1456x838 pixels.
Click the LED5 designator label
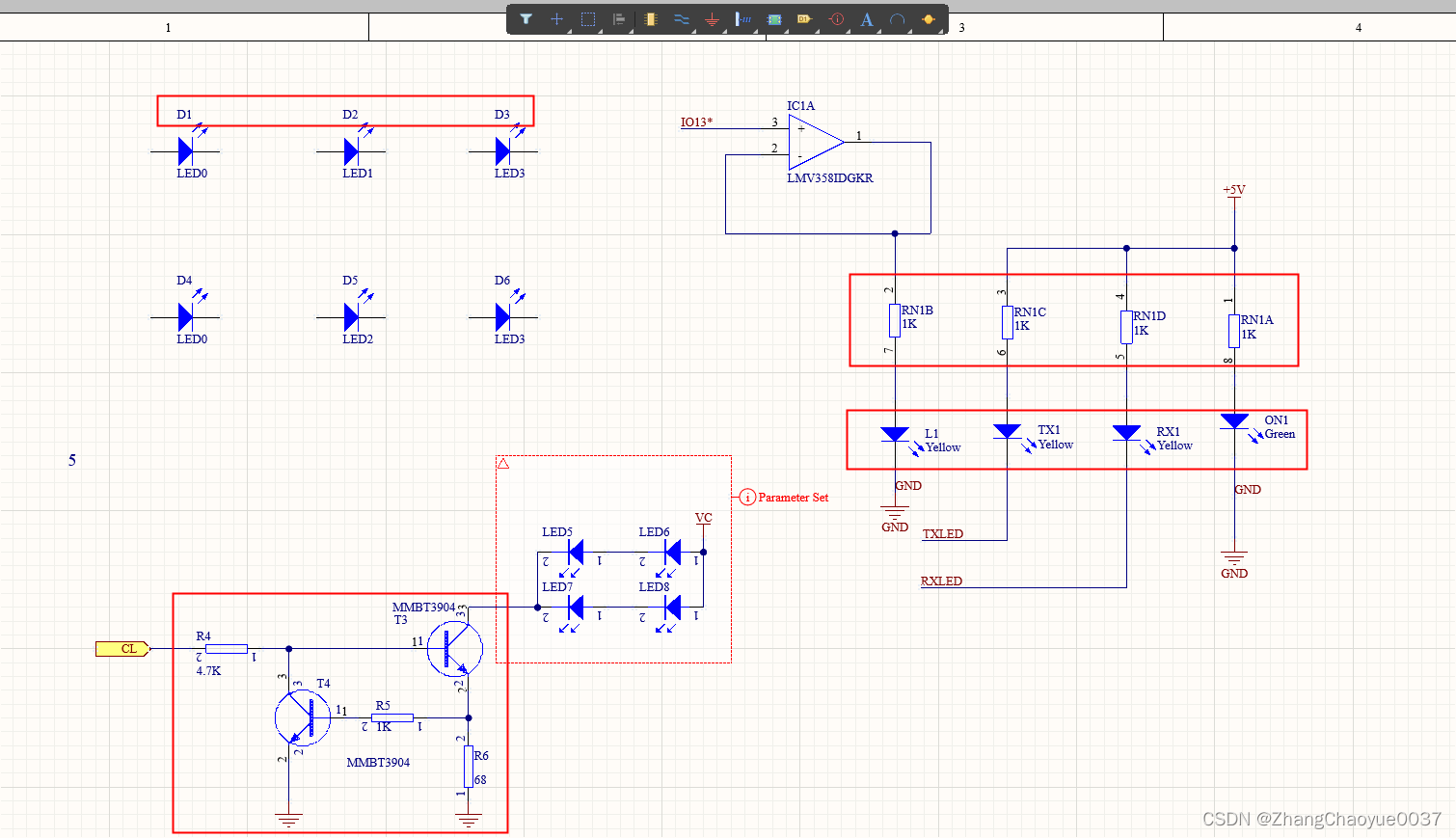point(557,532)
